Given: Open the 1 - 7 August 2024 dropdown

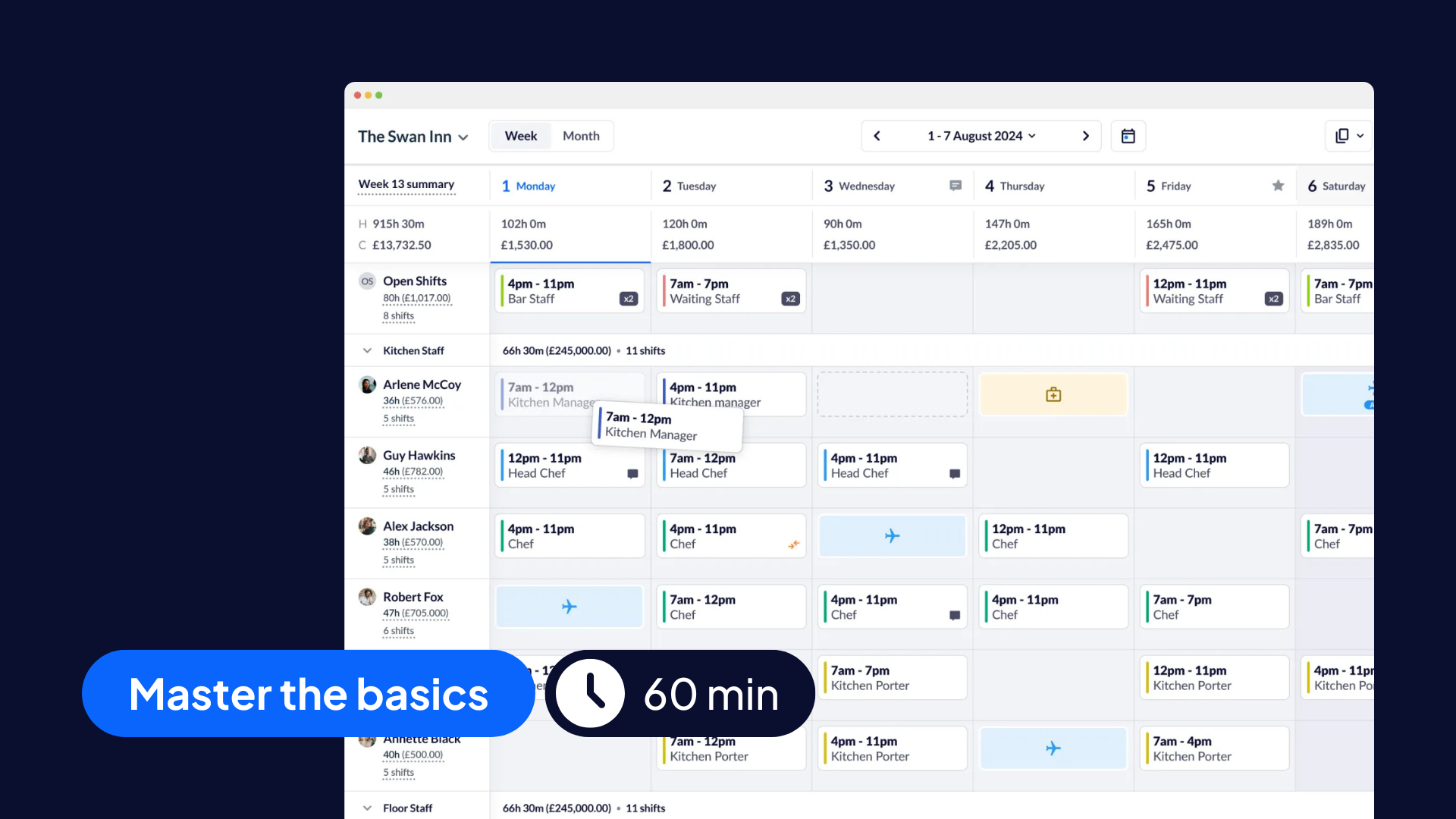Looking at the screenshot, I should (981, 136).
